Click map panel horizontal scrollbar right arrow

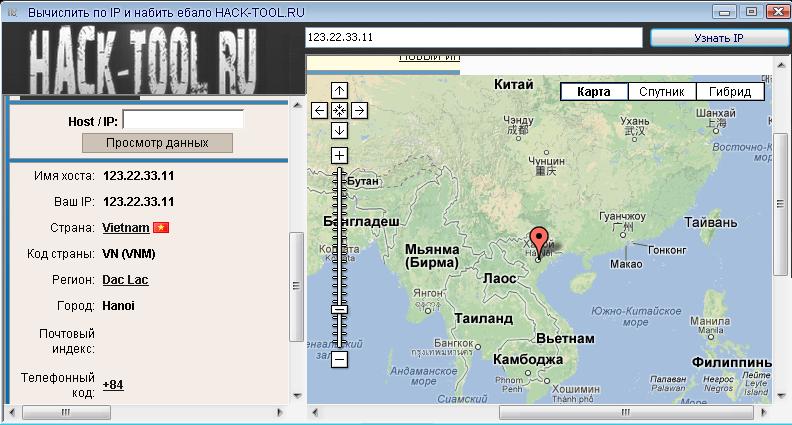tap(764, 412)
